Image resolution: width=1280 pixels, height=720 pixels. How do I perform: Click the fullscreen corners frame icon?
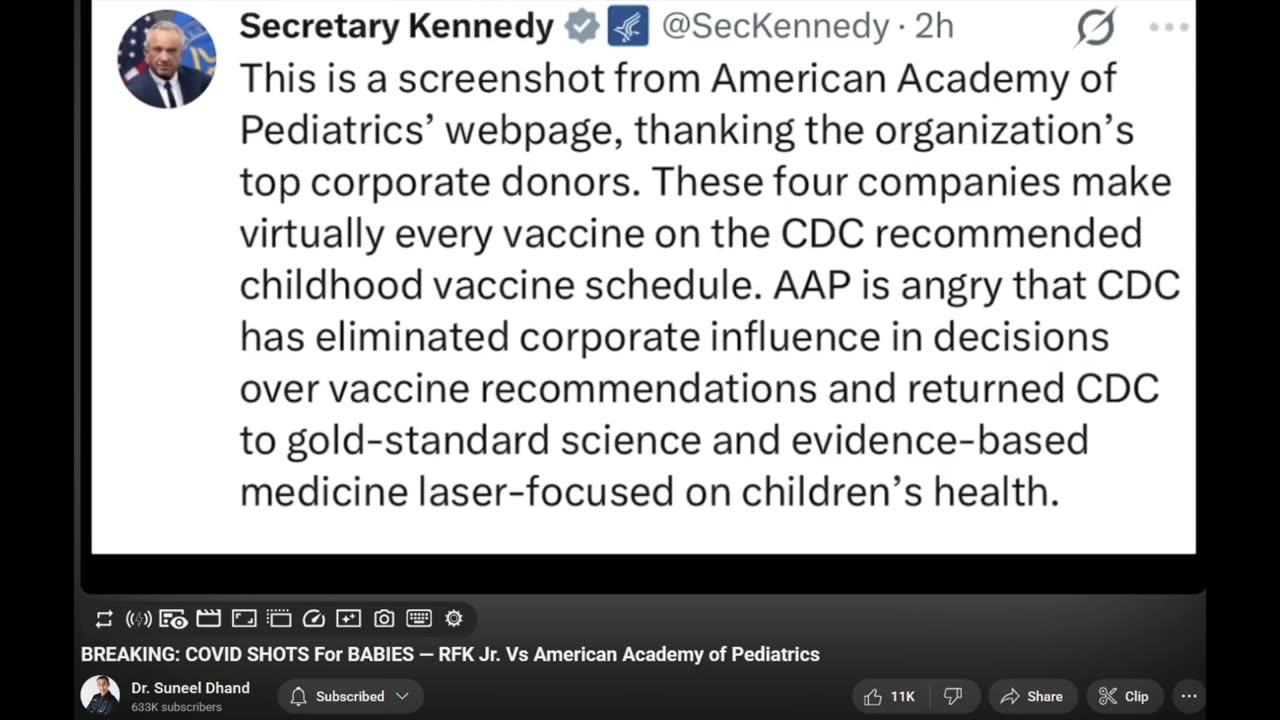tap(244, 619)
